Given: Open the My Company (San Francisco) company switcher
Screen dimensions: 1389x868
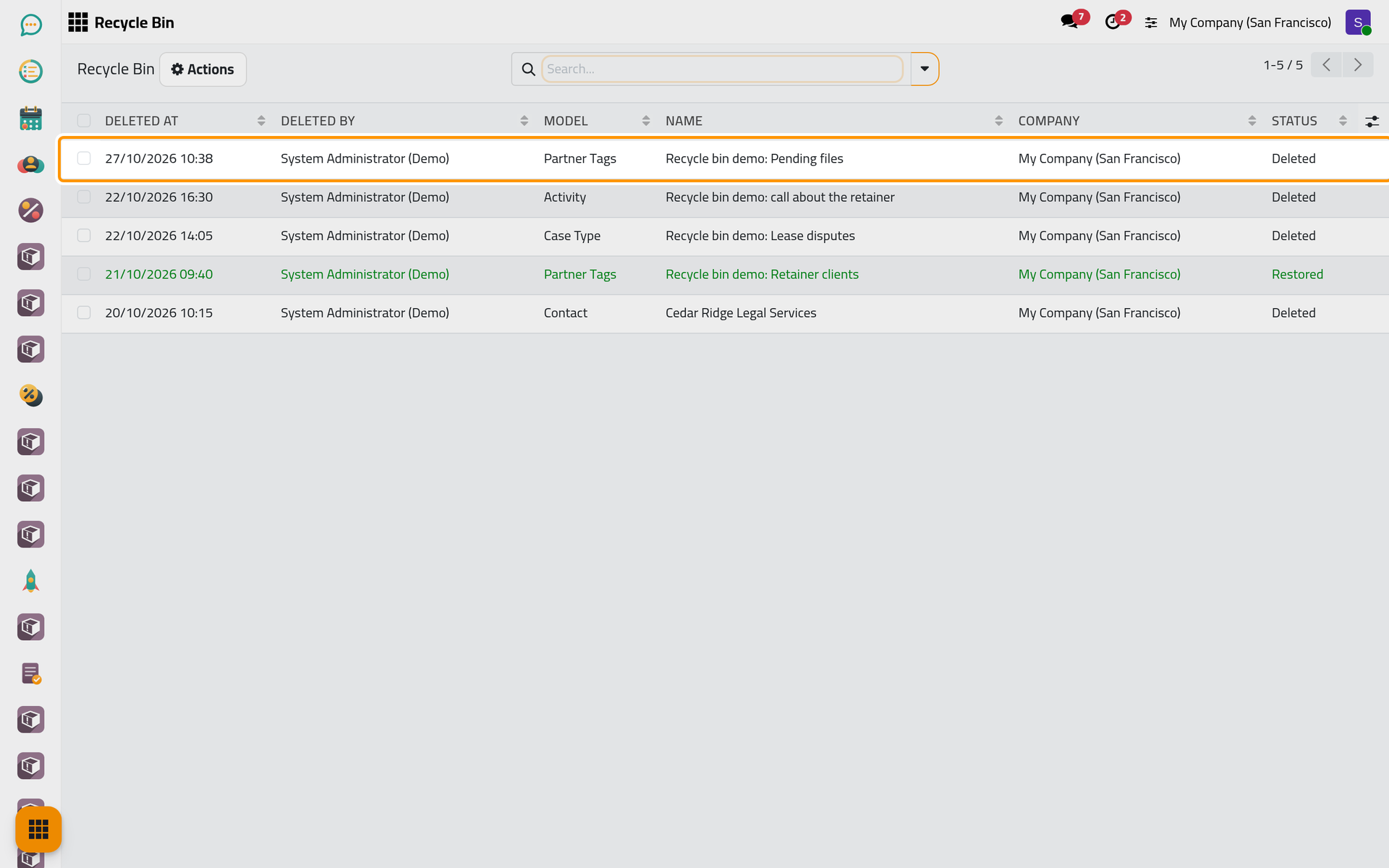Looking at the screenshot, I should pyautogui.click(x=1250, y=22).
